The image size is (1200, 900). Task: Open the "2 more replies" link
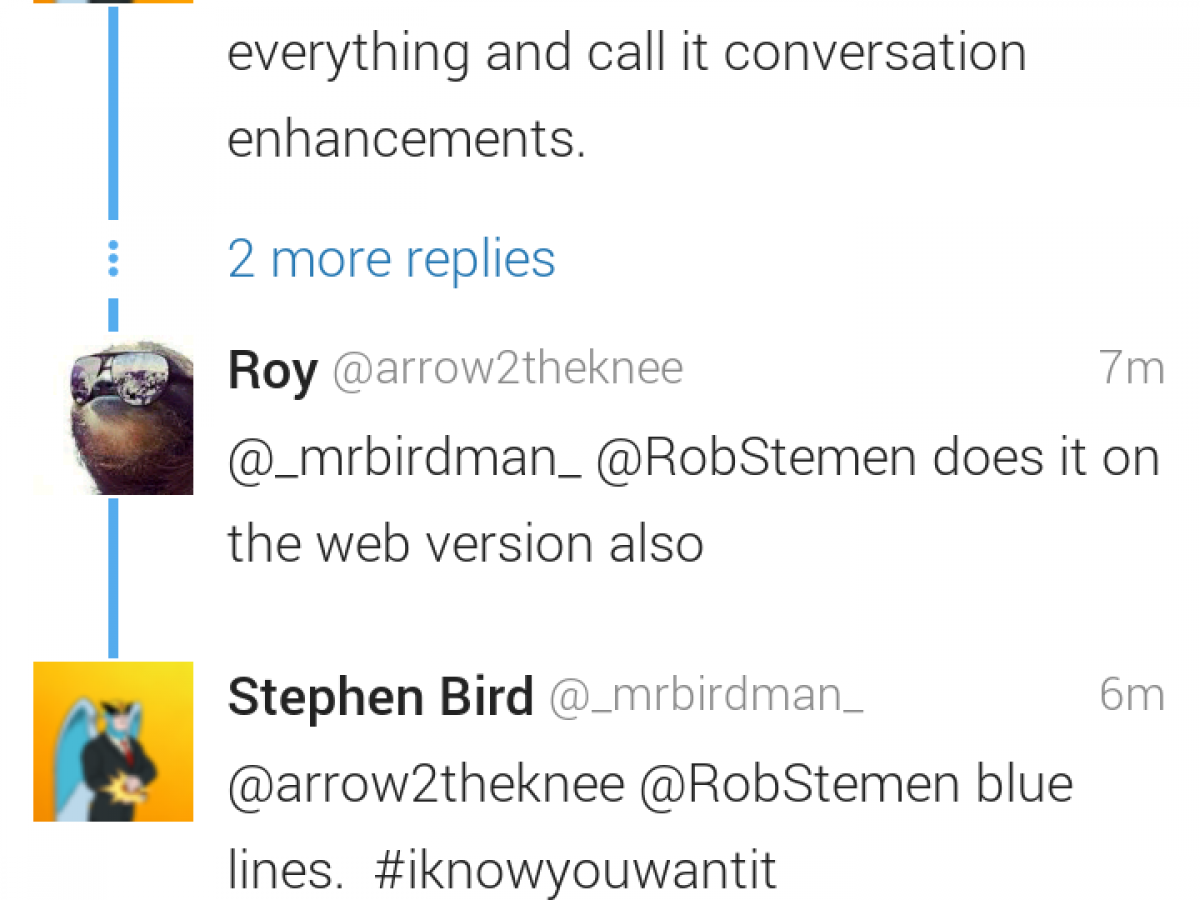tap(391, 259)
